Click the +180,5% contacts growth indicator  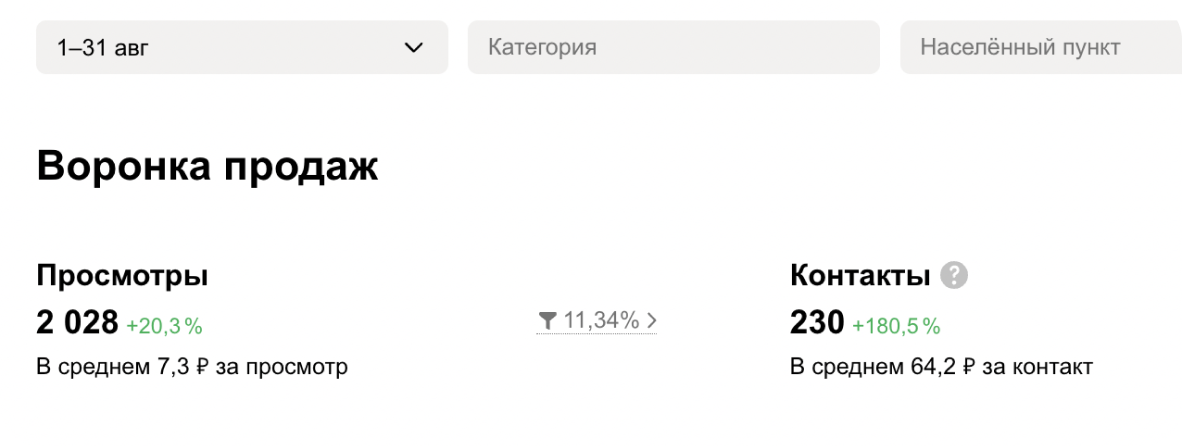896,325
